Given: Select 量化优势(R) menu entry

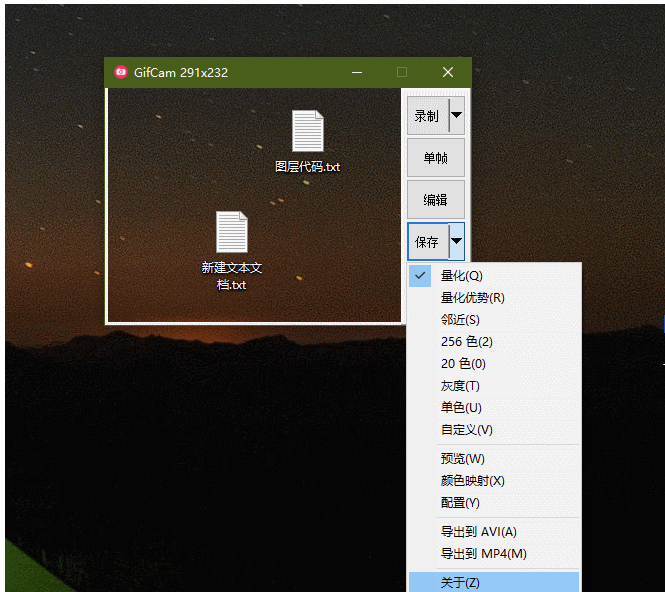Looking at the screenshot, I should (x=494, y=298).
